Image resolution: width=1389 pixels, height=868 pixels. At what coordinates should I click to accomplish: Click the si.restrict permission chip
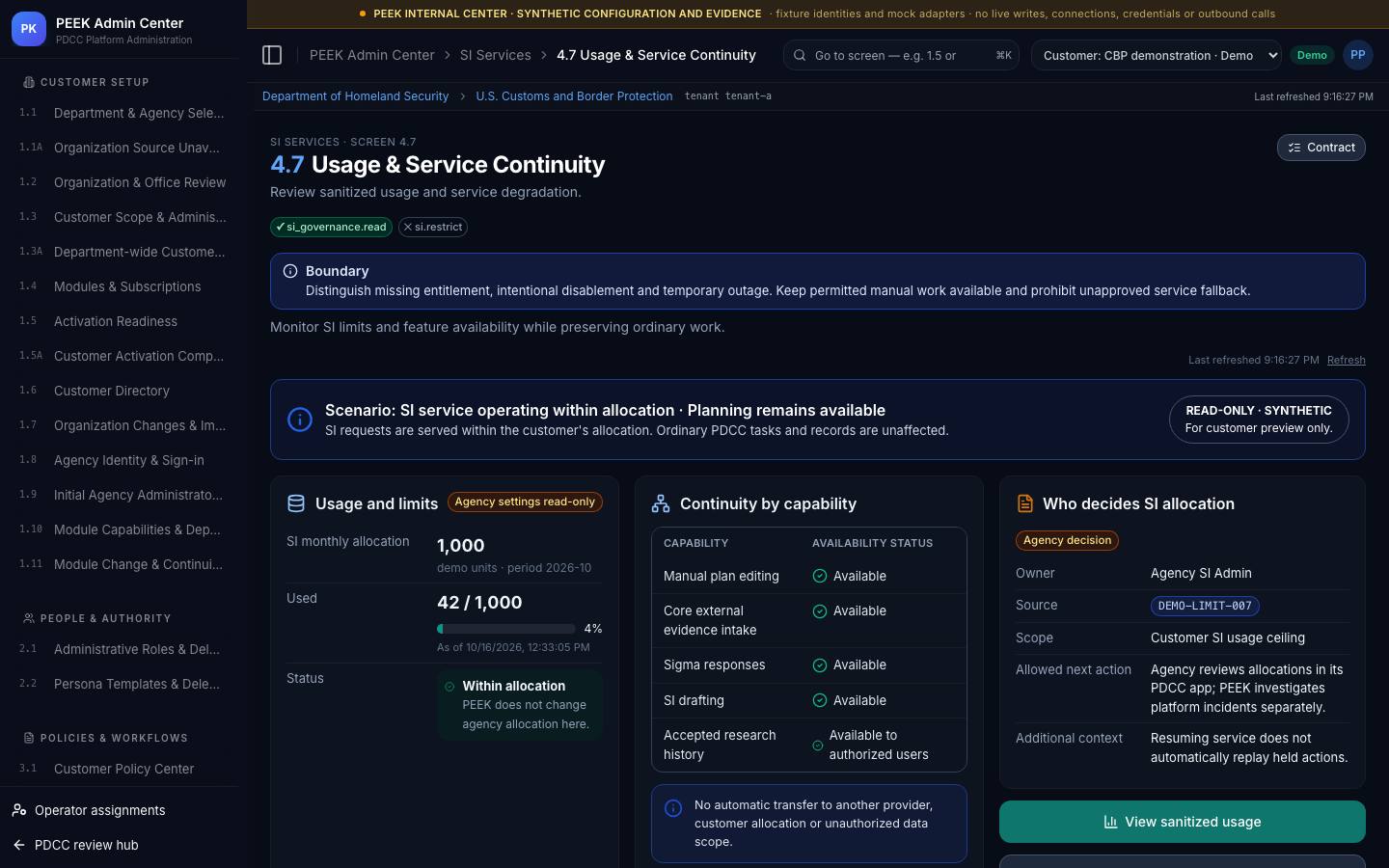pyautogui.click(x=433, y=227)
